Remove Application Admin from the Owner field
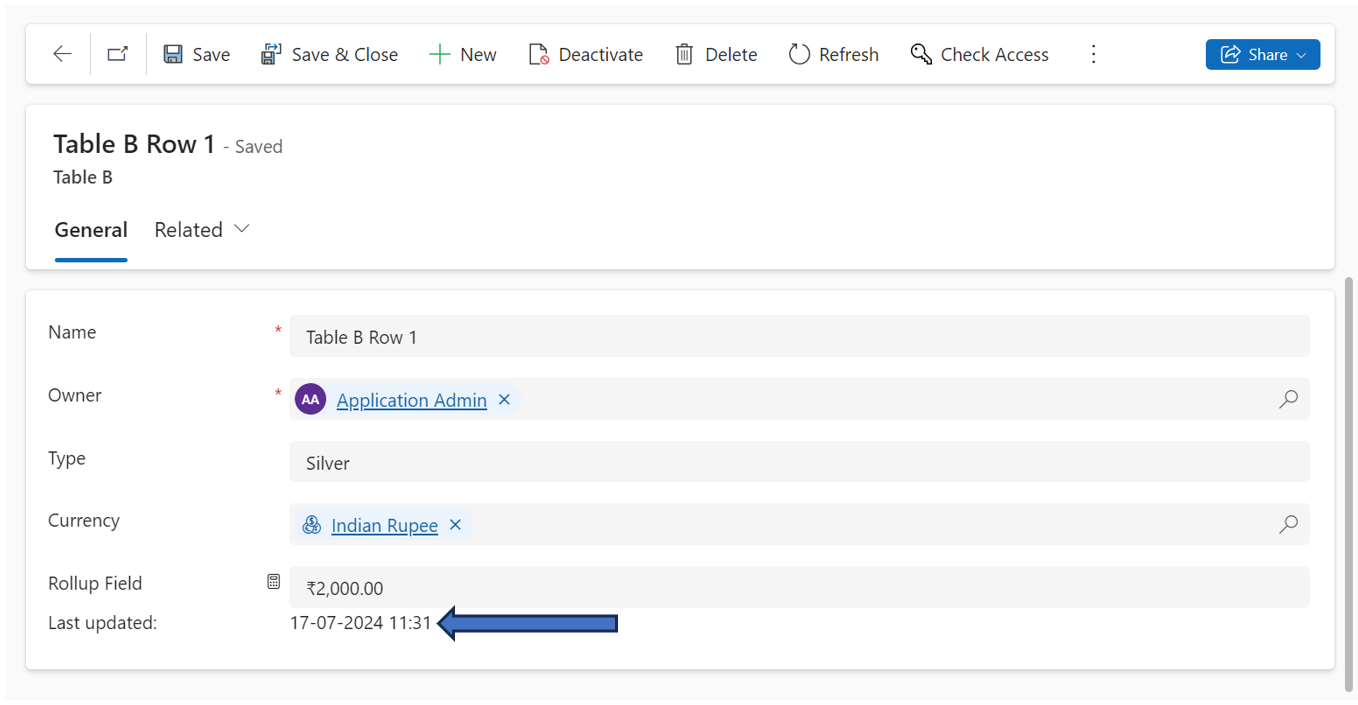 504,399
